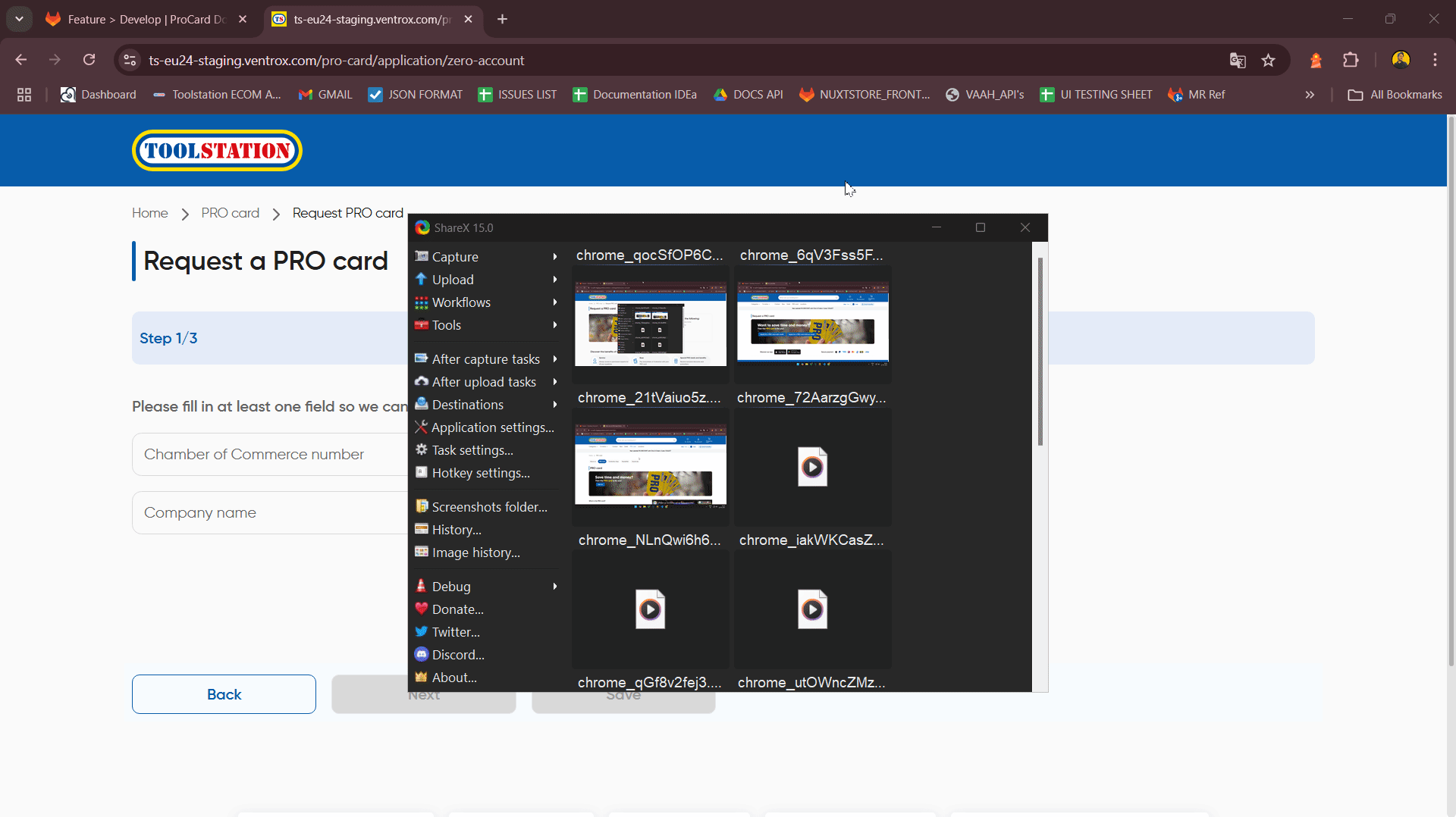
Task: Open ShareX Application settings
Action: 491,427
